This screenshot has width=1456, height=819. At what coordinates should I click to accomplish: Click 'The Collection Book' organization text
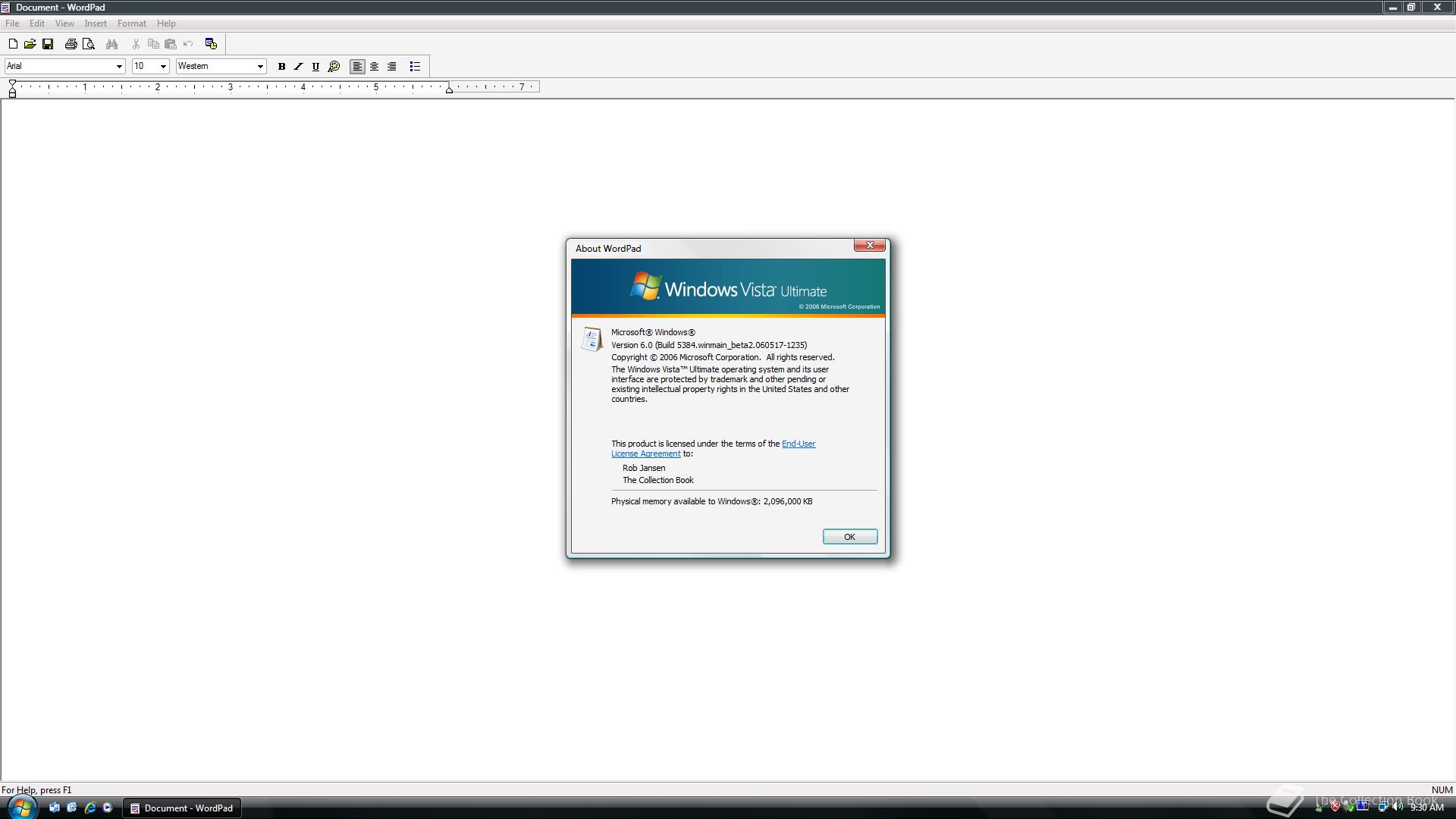658,480
